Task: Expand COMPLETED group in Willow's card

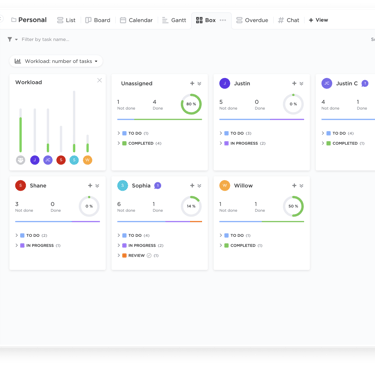Action: pos(221,245)
